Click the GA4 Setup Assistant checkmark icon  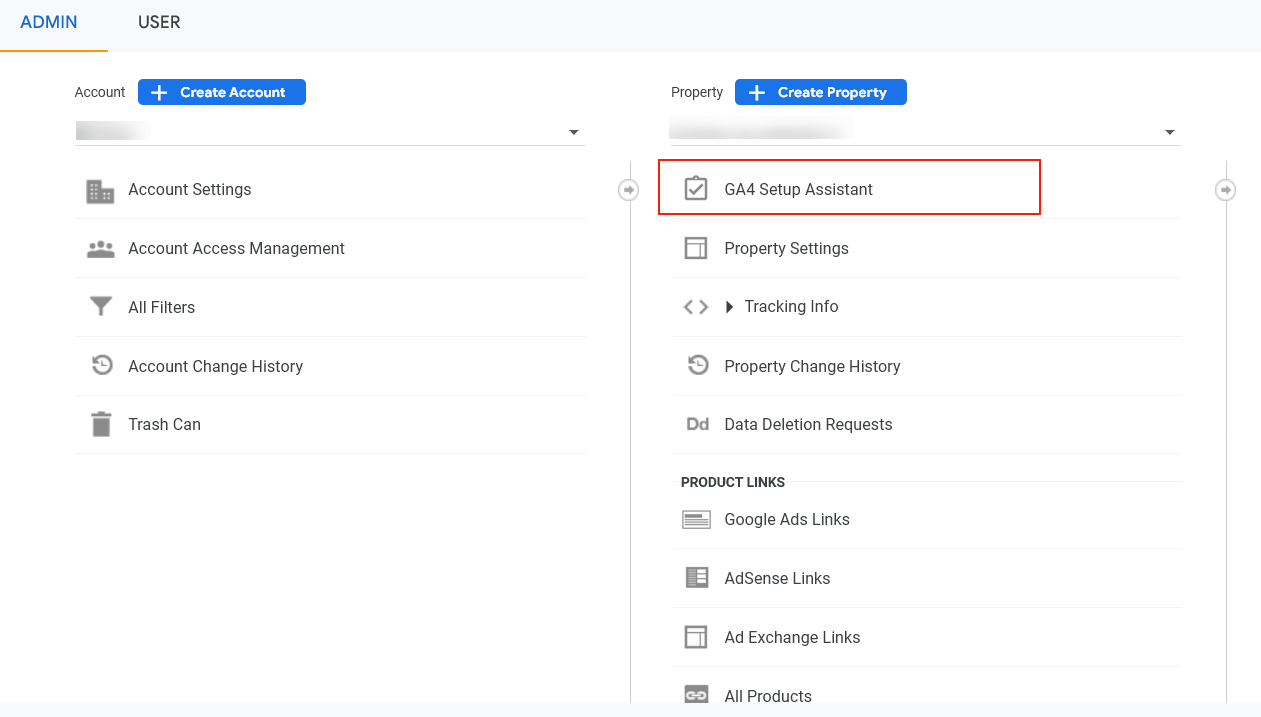(x=696, y=188)
